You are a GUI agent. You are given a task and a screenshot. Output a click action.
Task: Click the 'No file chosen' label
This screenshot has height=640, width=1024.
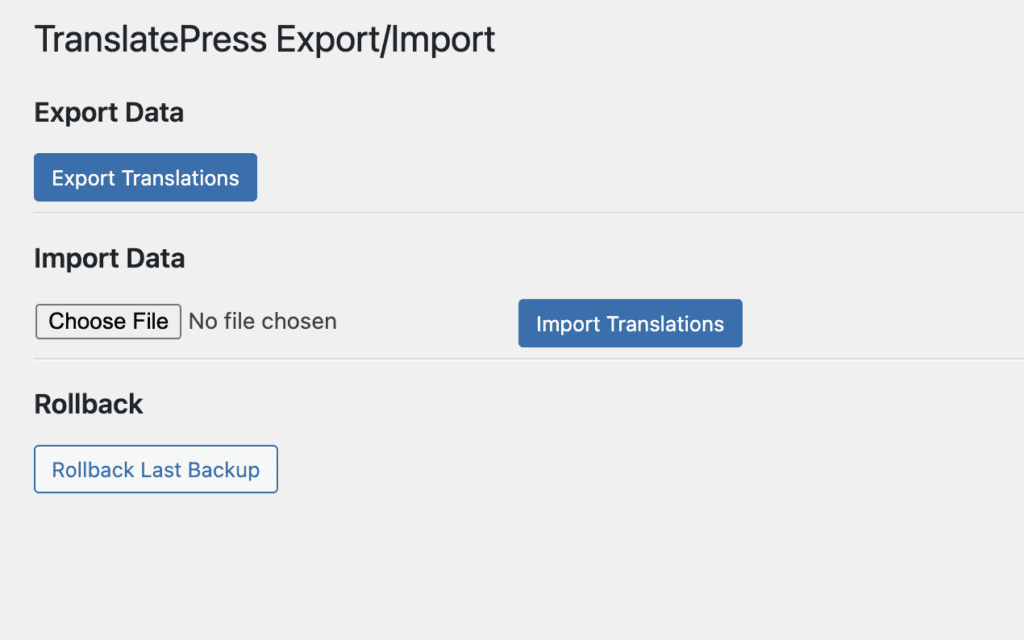(263, 322)
